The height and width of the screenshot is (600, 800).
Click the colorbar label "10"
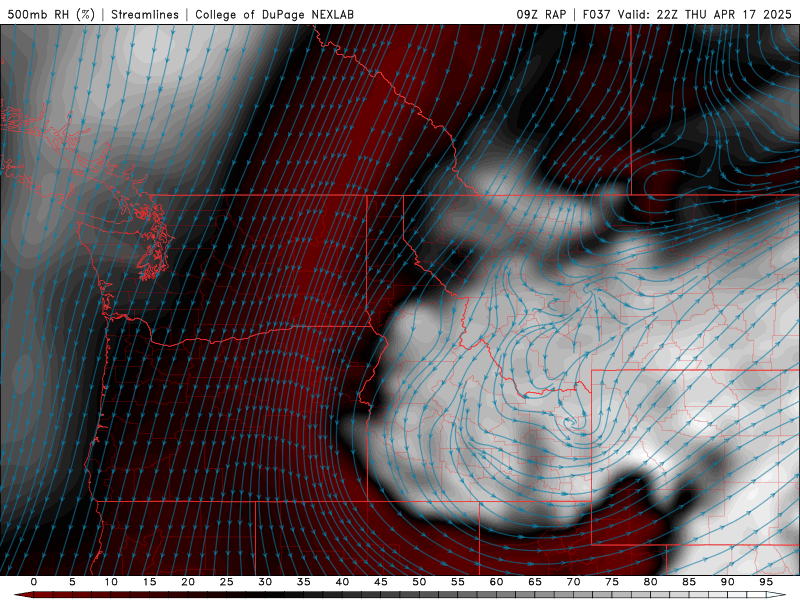(x=111, y=582)
